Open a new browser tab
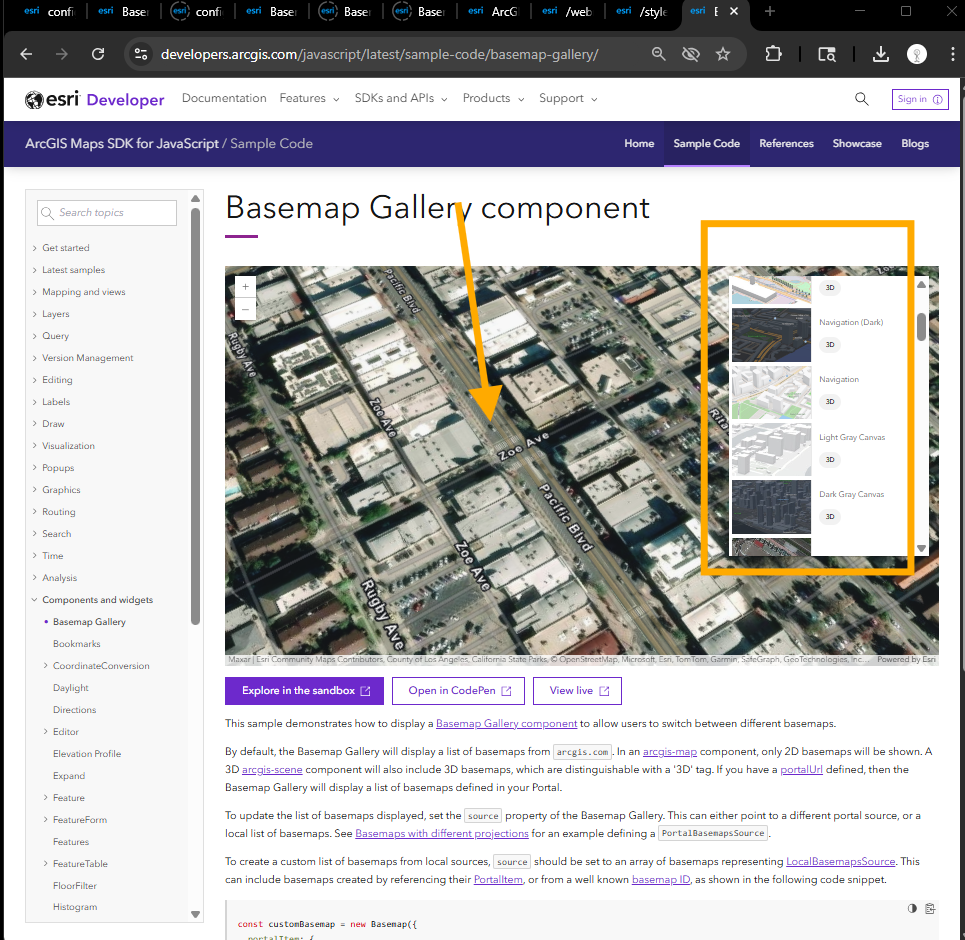The width and height of the screenshot is (965, 940). coord(769,11)
